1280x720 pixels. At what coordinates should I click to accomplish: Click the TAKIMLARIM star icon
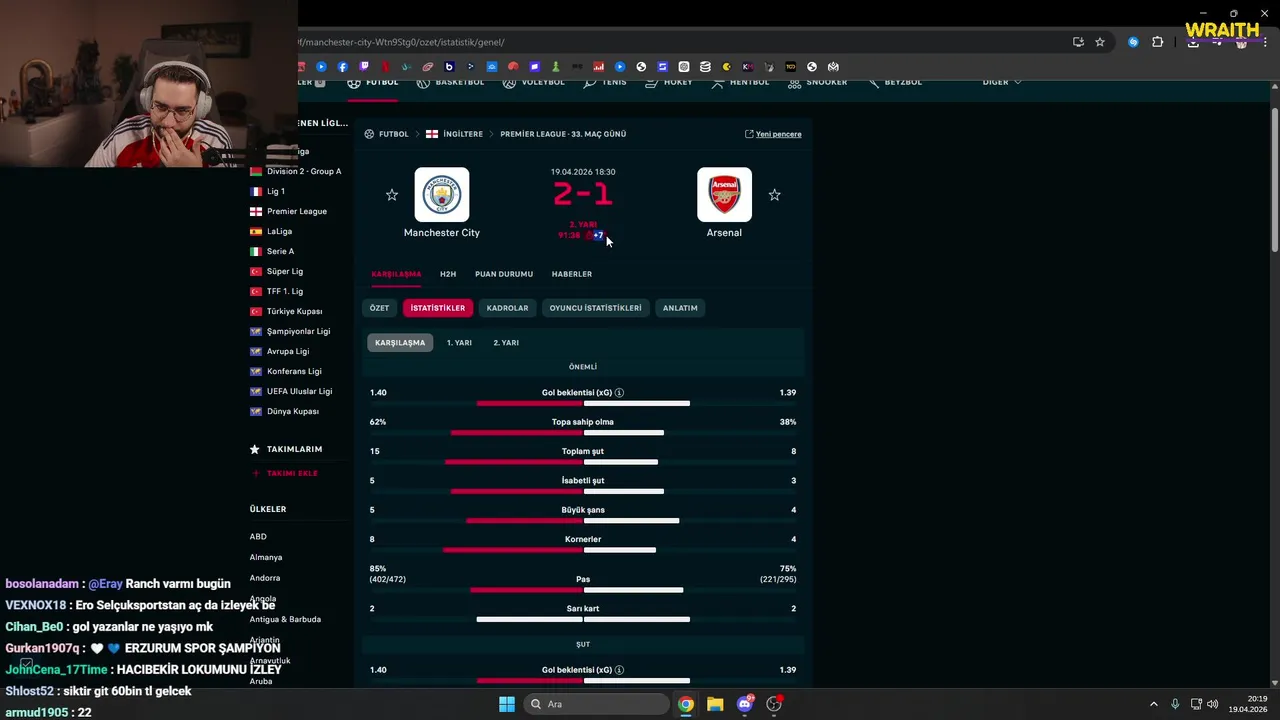click(x=255, y=449)
